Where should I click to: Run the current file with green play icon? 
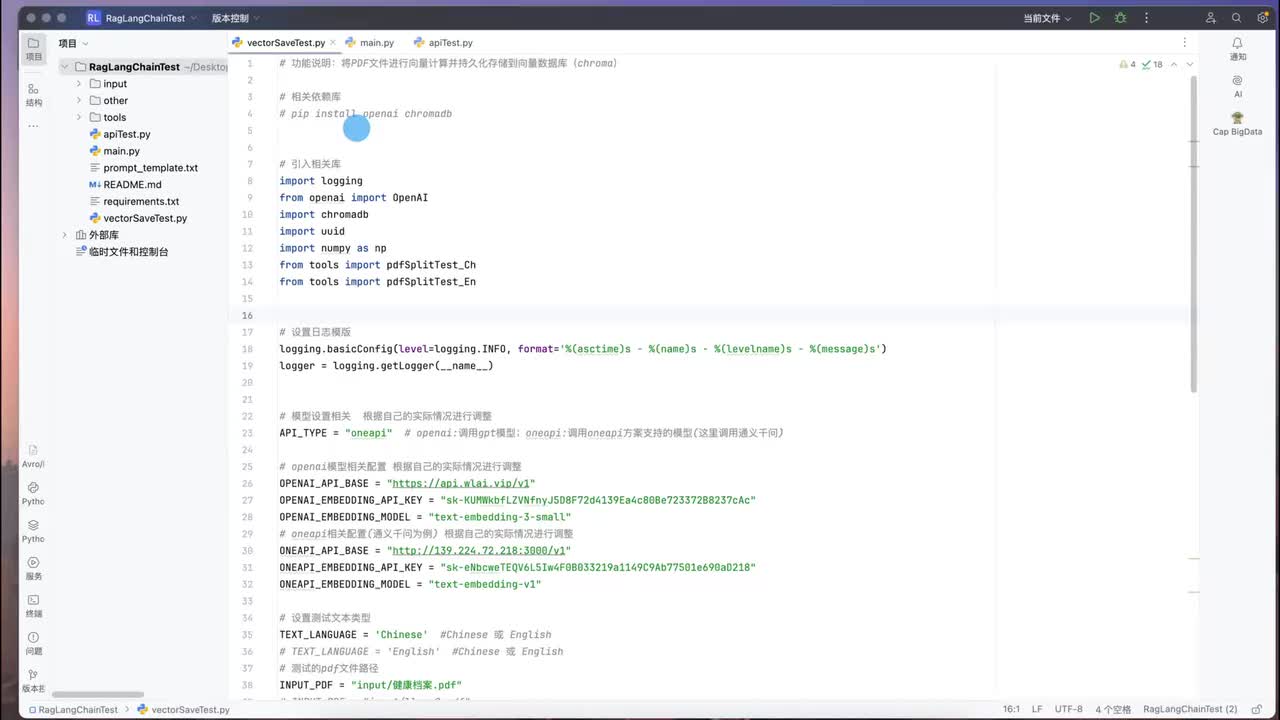point(1095,18)
